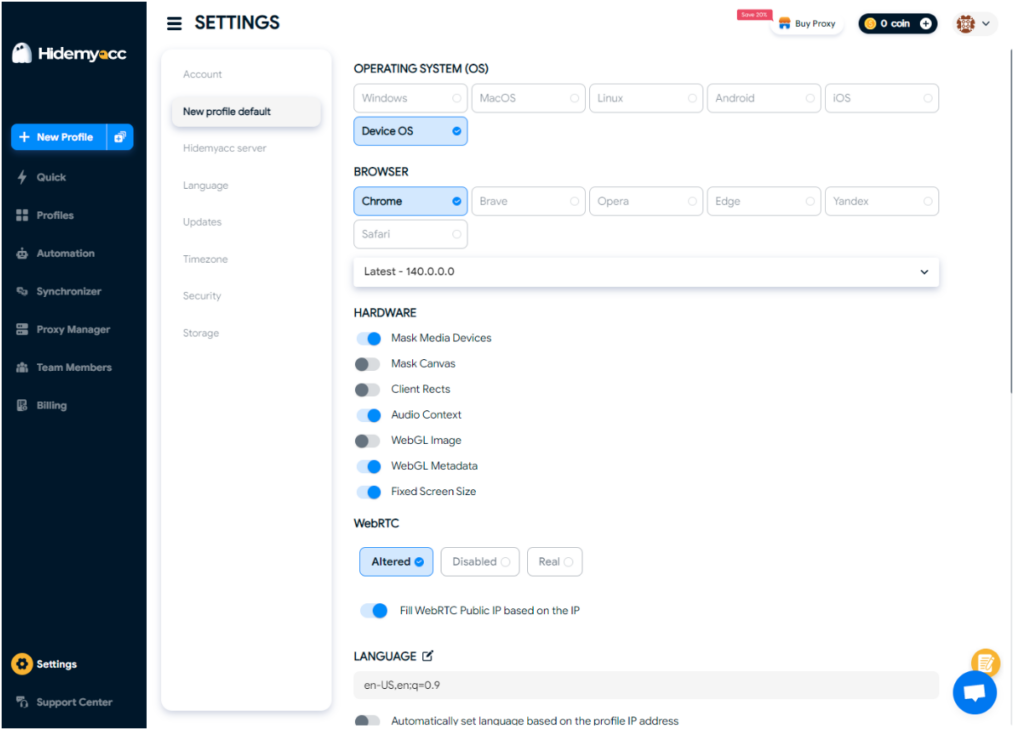Image resolution: width=1024 pixels, height=730 pixels.
Task: Toggle Mask Media Devices switch
Action: click(x=368, y=338)
